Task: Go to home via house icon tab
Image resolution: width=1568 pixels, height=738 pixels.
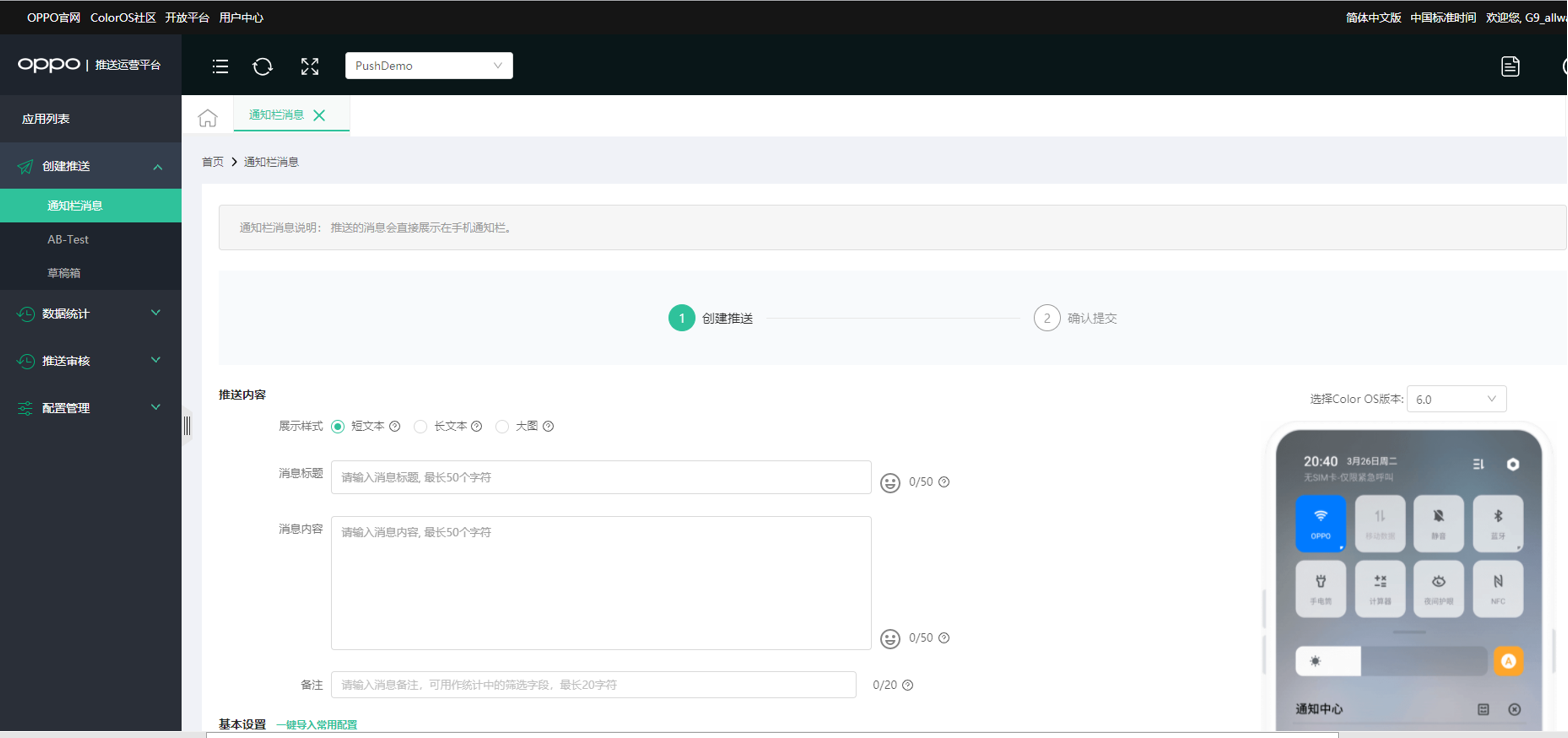Action: 207,118
